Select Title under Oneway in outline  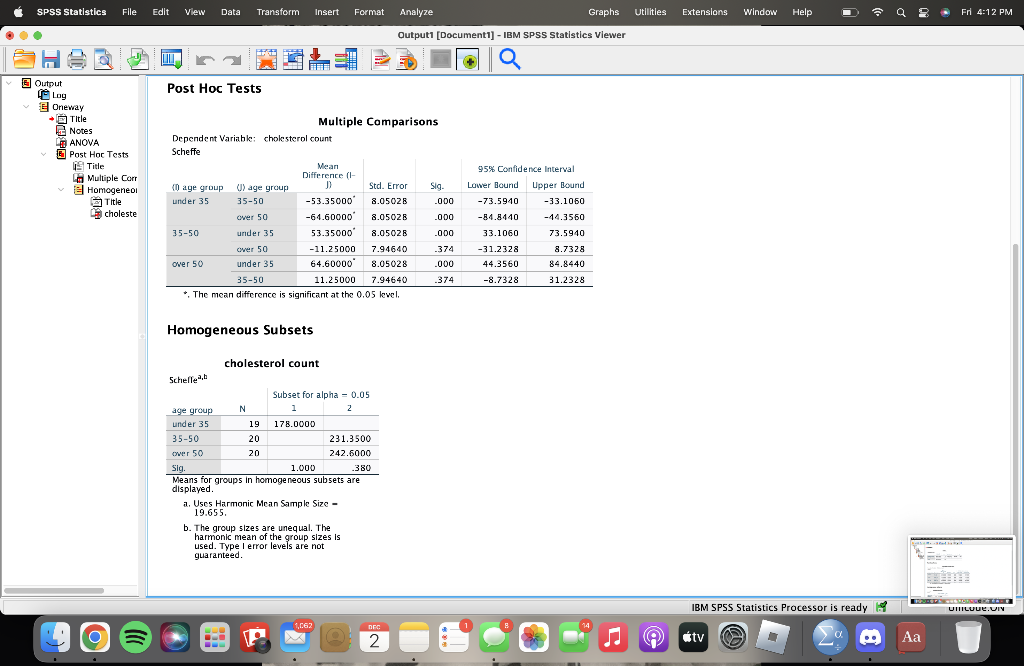(x=78, y=119)
